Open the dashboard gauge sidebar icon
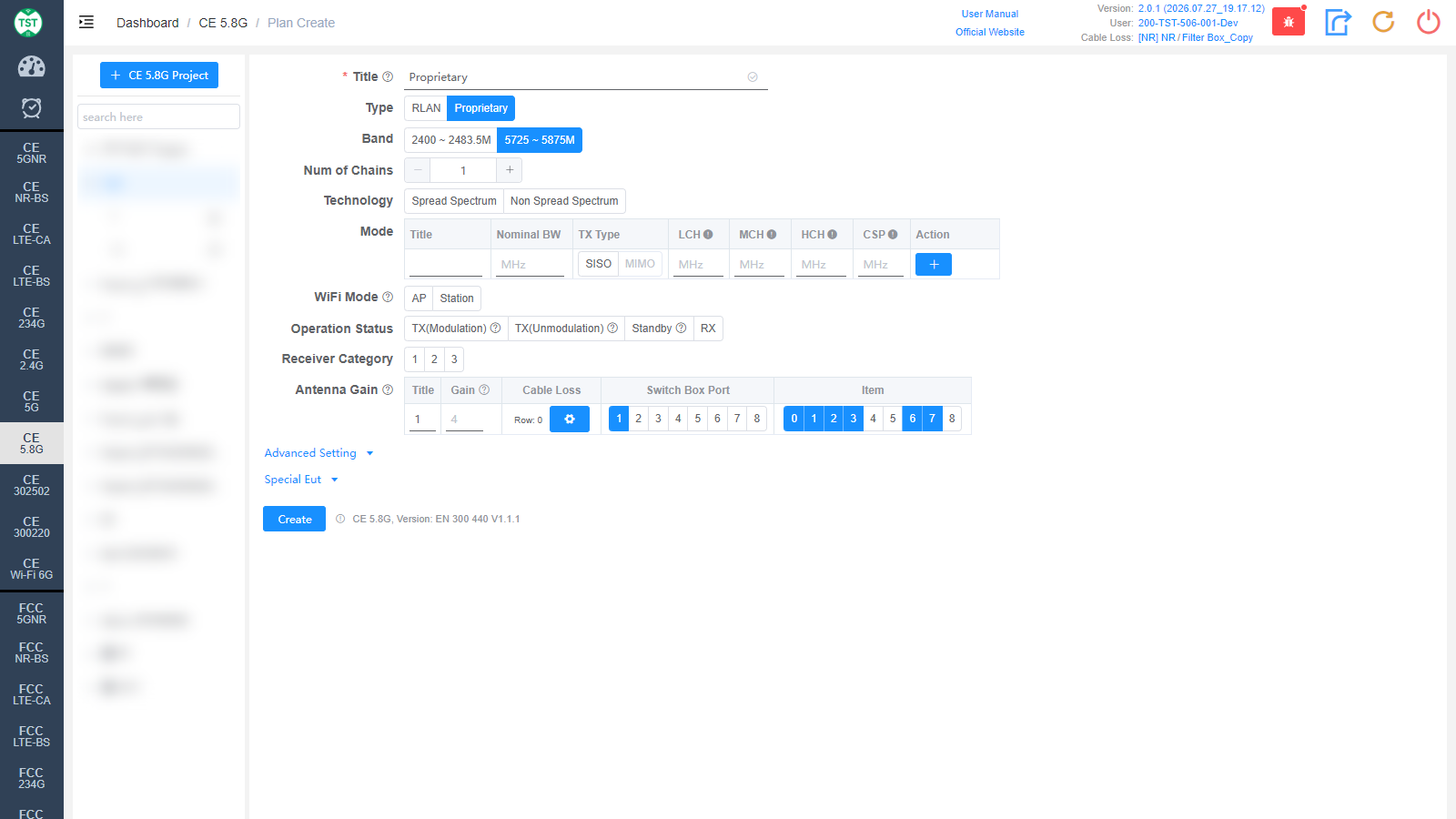 (31, 66)
